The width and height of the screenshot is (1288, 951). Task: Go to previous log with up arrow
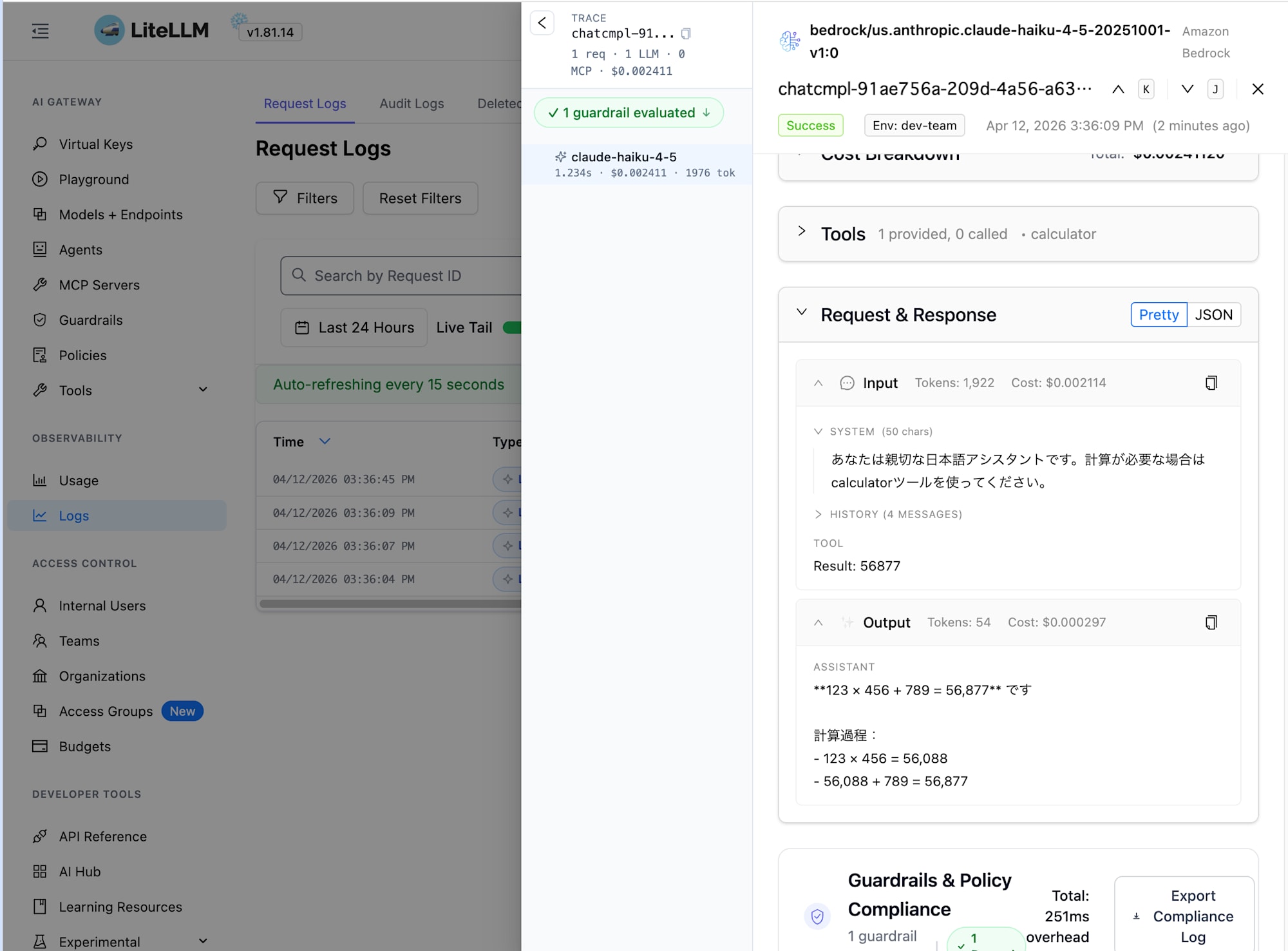point(1118,90)
